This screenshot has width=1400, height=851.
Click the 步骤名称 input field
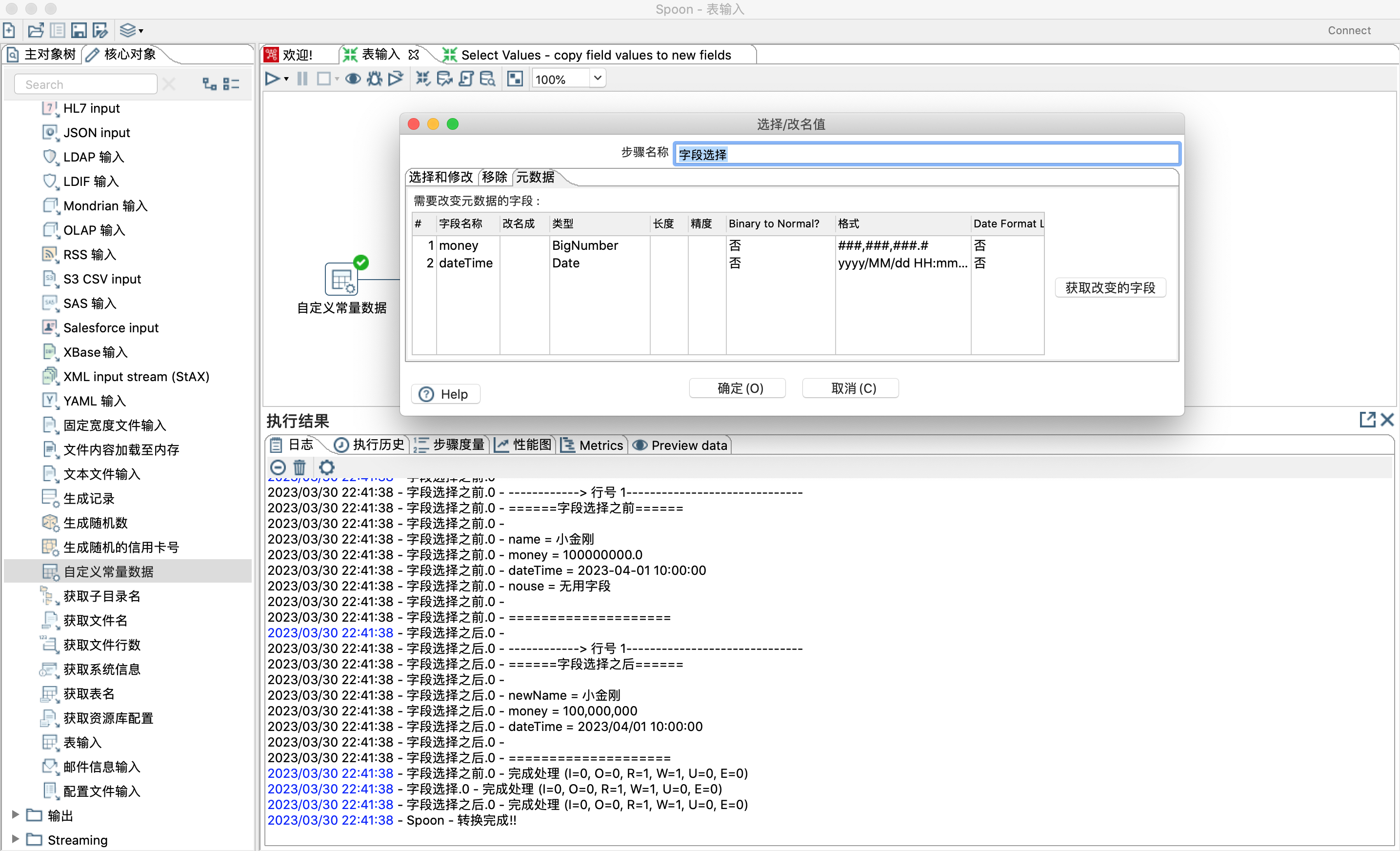tap(926, 154)
